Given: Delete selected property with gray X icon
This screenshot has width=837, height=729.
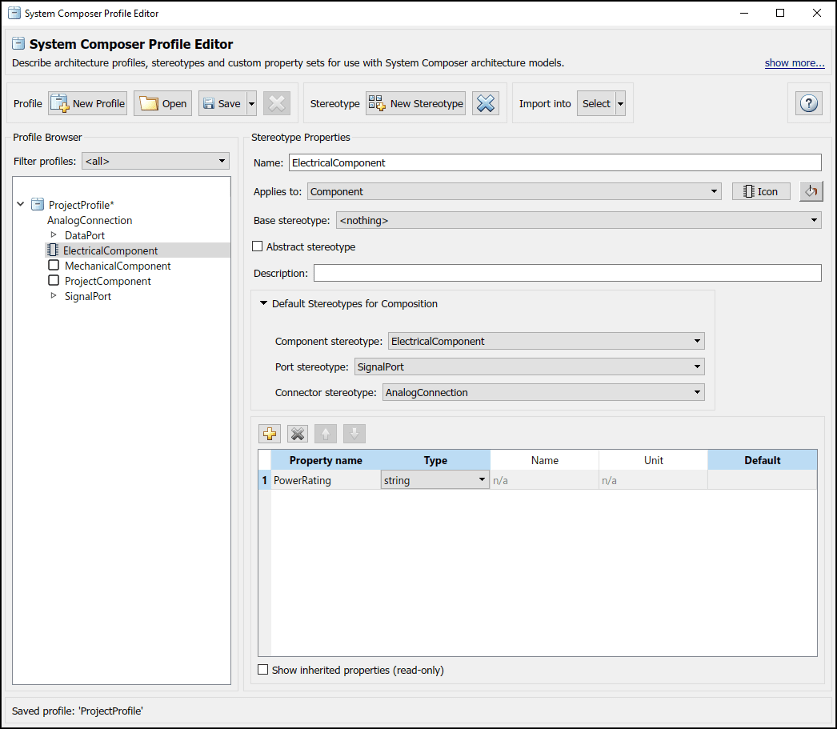Looking at the screenshot, I should [x=297, y=434].
